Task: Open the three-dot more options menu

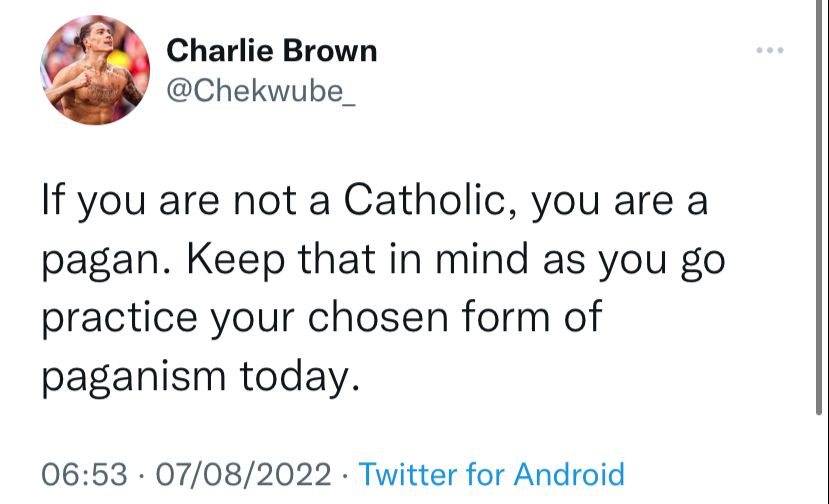Action: pos(770,49)
